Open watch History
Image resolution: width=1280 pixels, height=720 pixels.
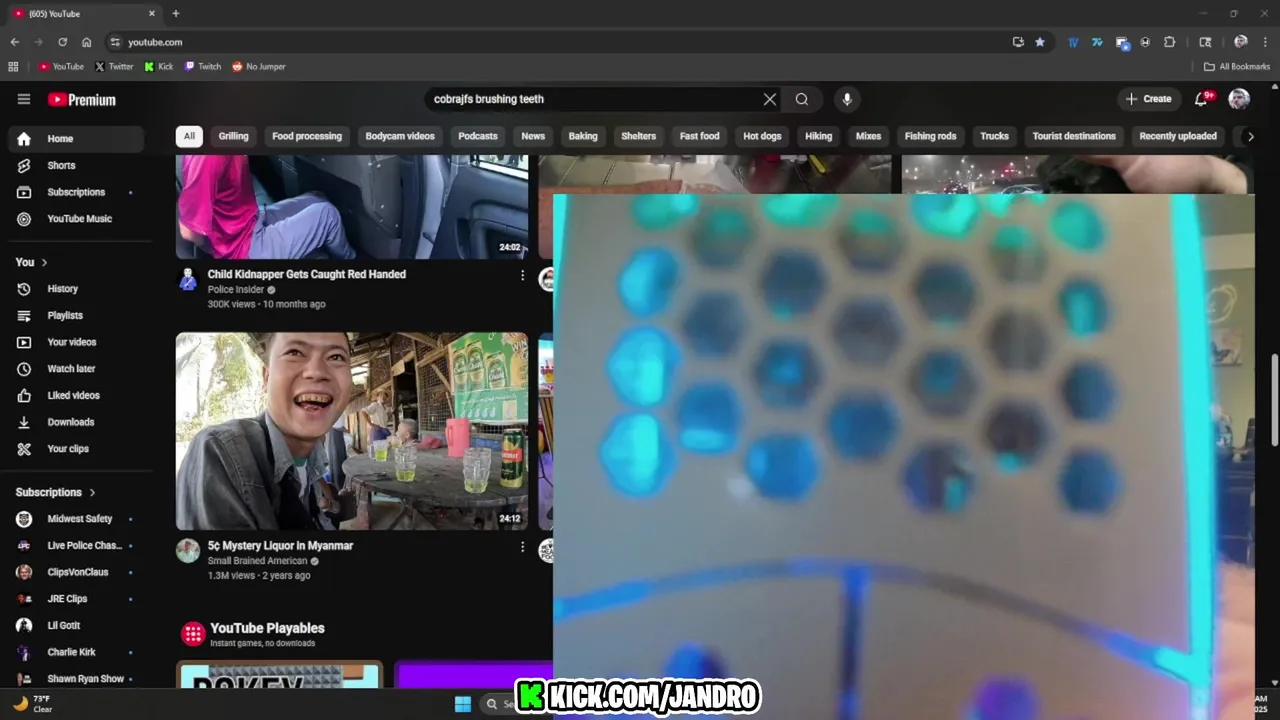point(76,289)
